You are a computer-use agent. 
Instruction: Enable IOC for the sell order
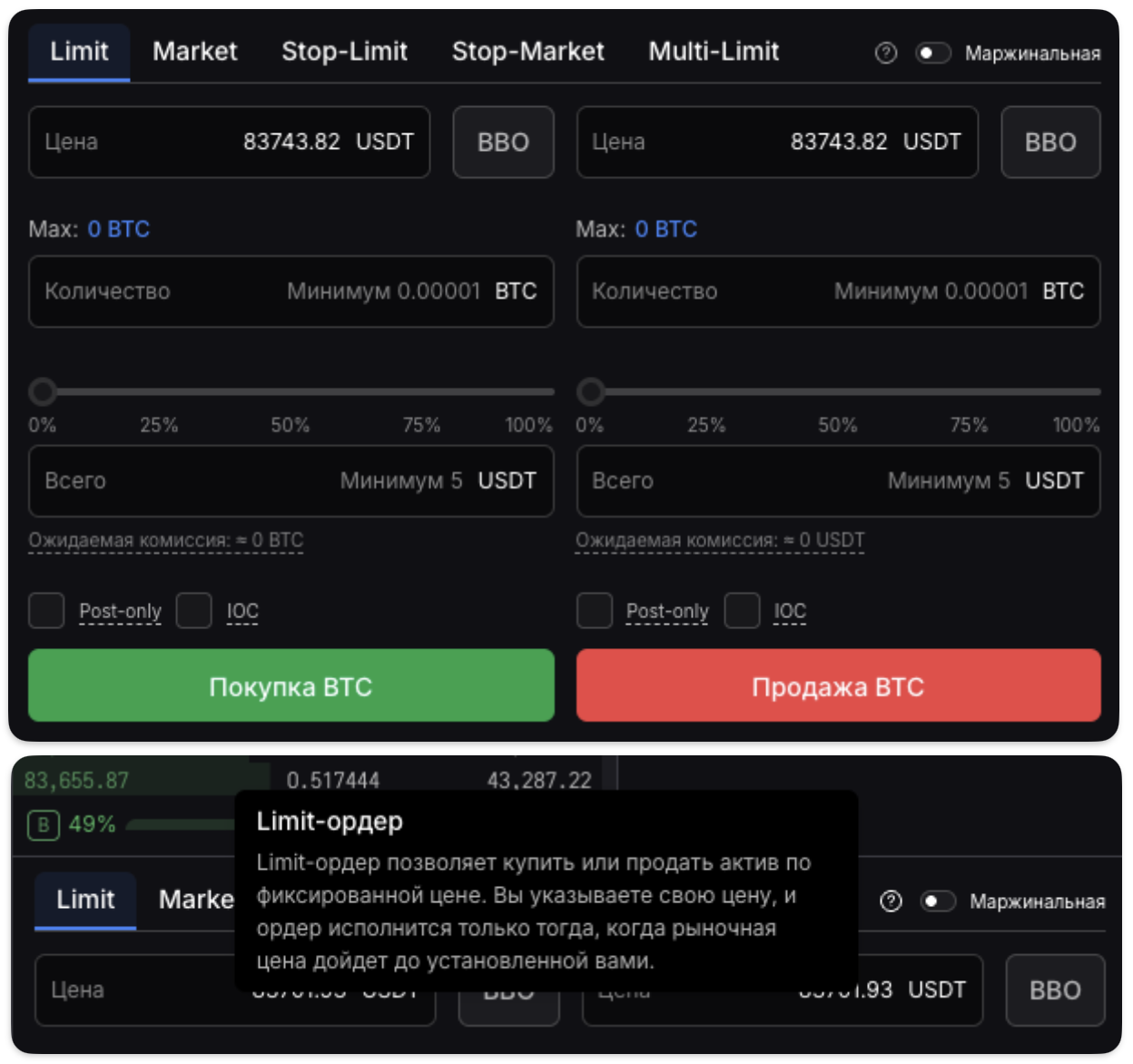point(742,611)
